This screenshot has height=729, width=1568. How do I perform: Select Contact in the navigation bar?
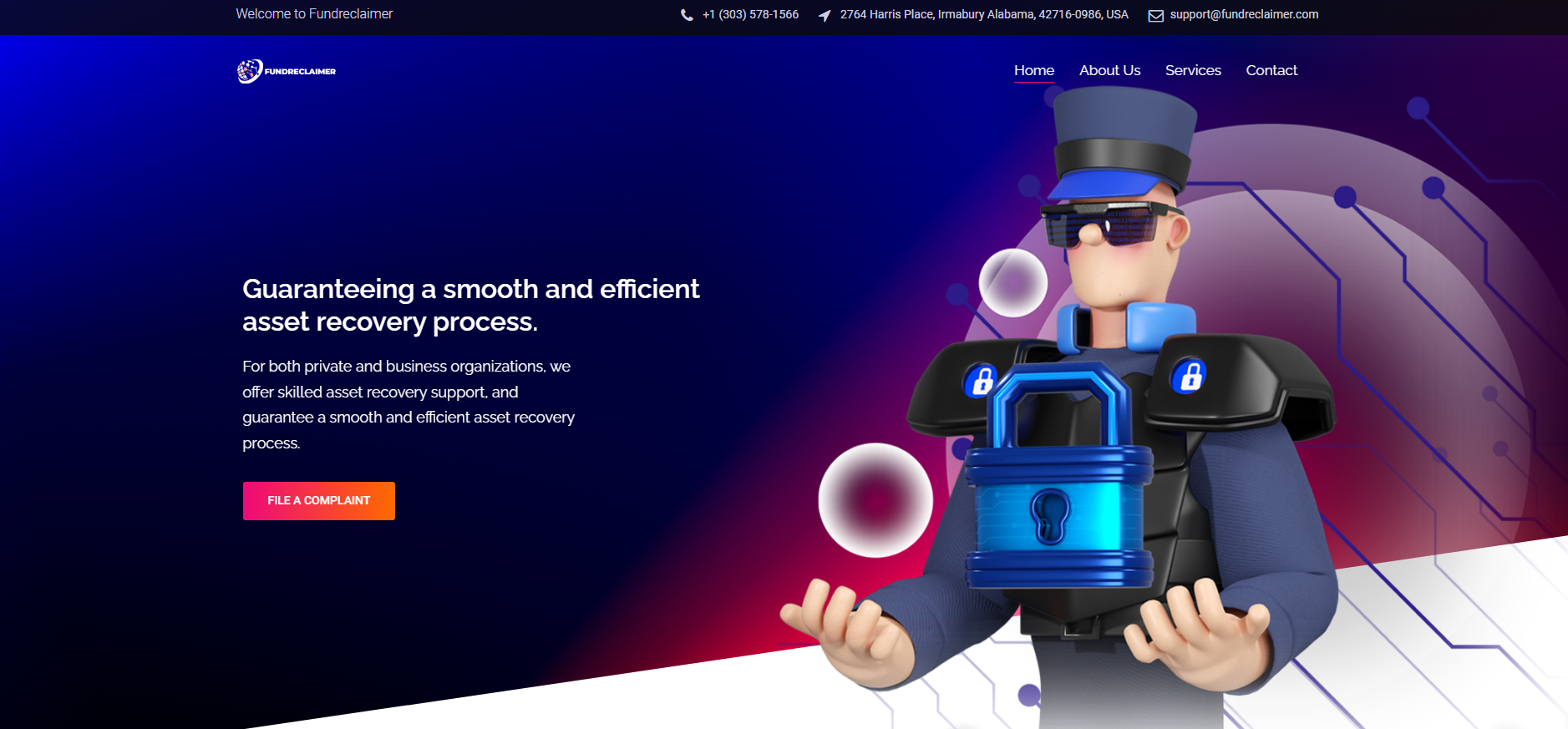[x=1271, y=70]
